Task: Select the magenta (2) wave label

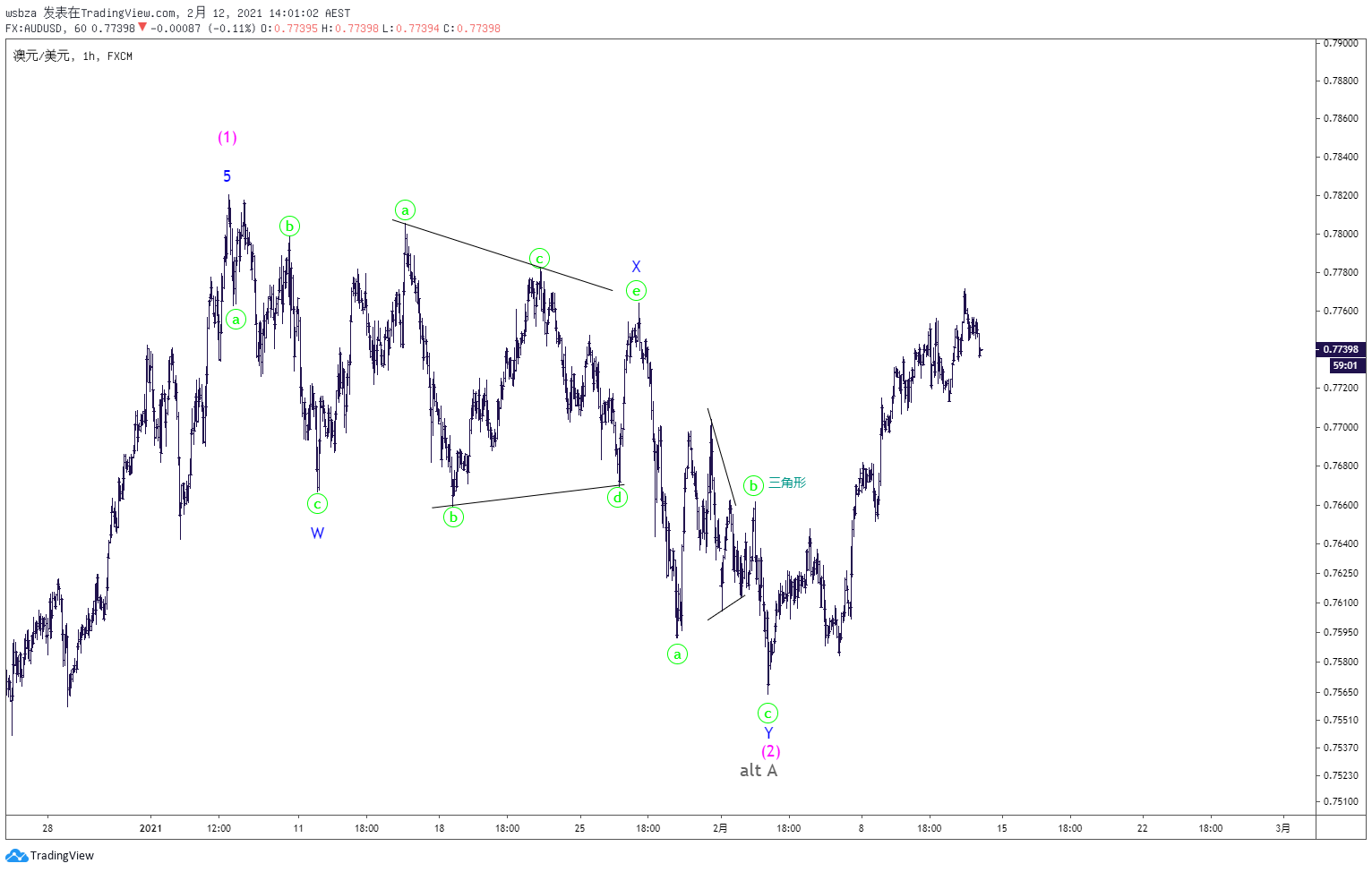Action: 771,751
